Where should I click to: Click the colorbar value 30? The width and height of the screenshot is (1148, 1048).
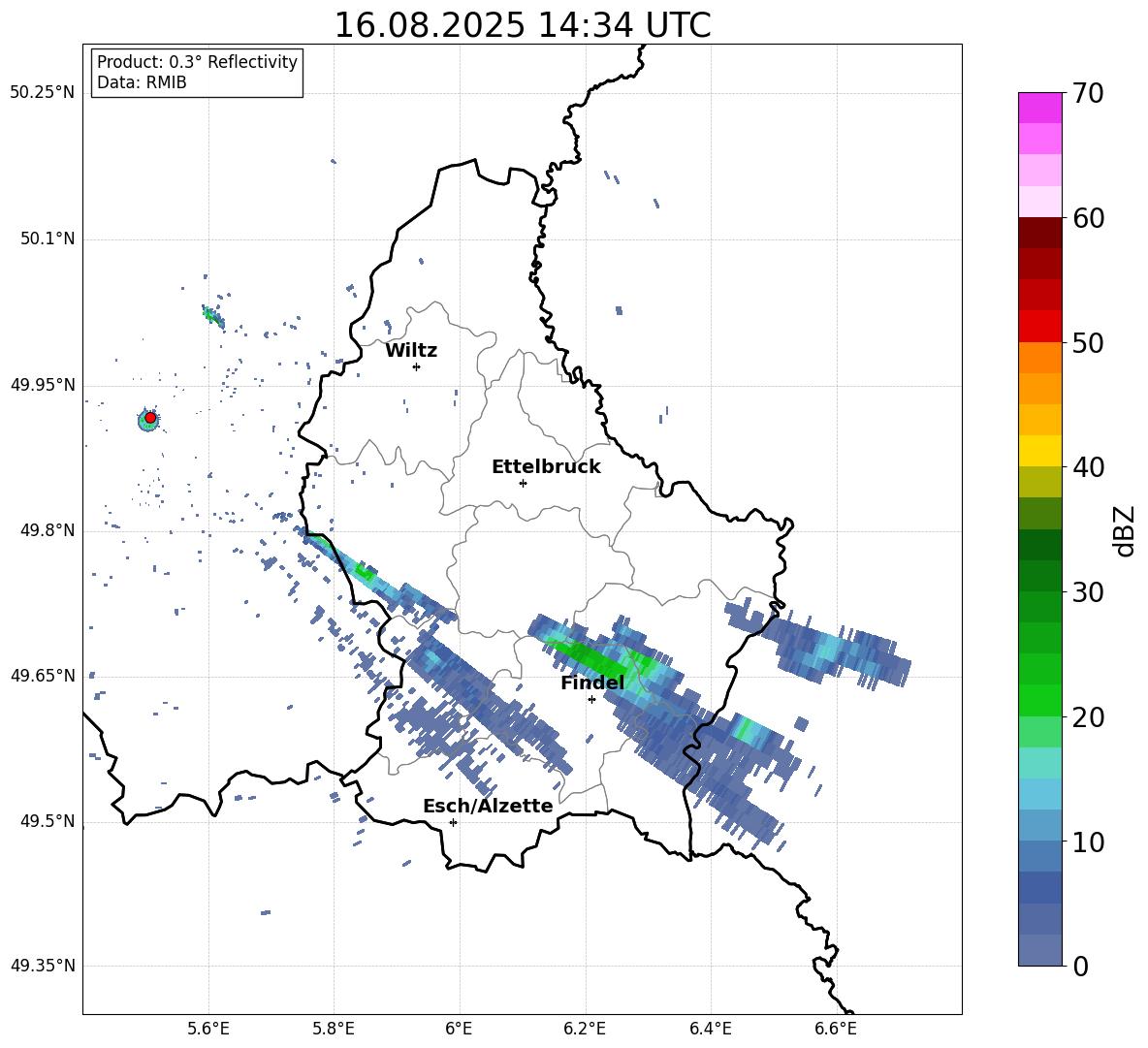click(x=1088, y=592)
